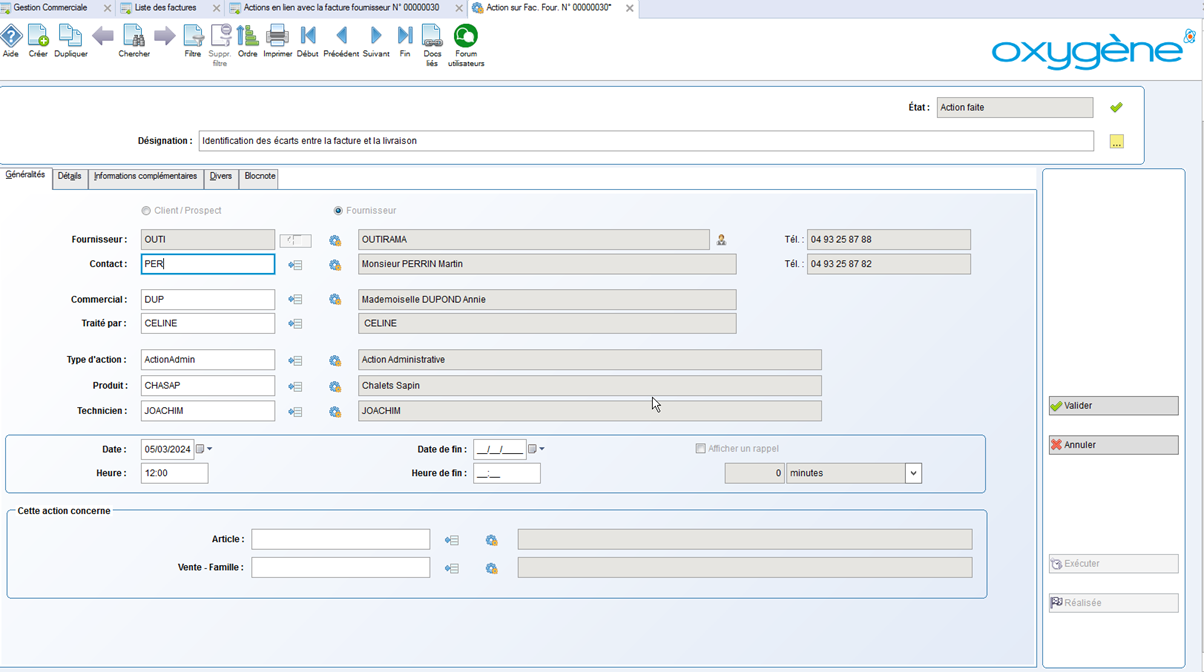1204x672 pixels.
Task: Expand the Date de fin dropdown
Action: (542, 450)
